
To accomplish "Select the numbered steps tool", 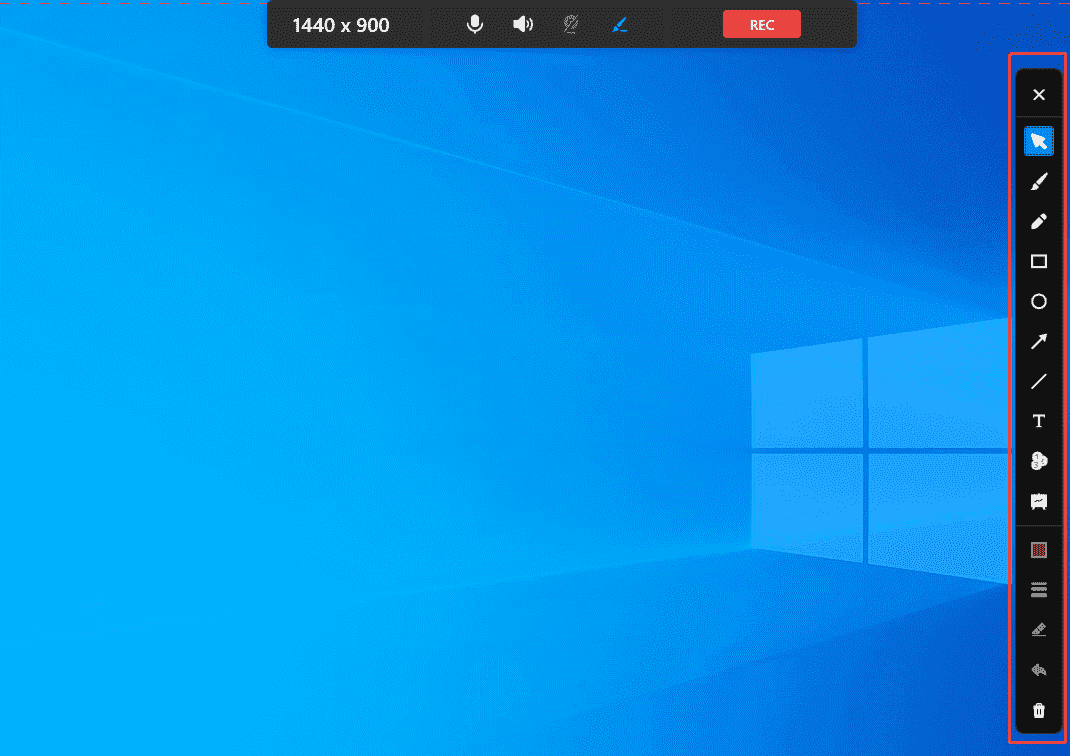I will (x=1038, y=461).
